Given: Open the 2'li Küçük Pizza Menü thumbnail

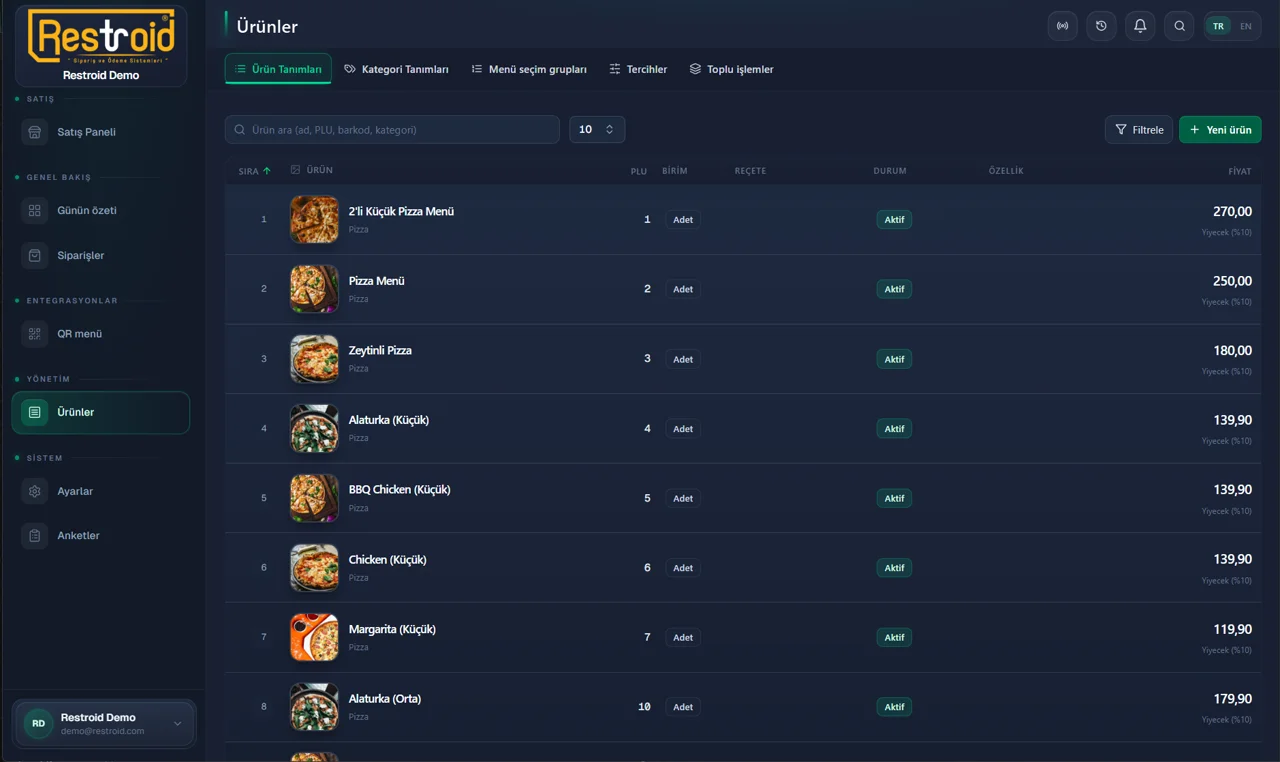Looking at the screenshot, I should [x=314, y=219].
